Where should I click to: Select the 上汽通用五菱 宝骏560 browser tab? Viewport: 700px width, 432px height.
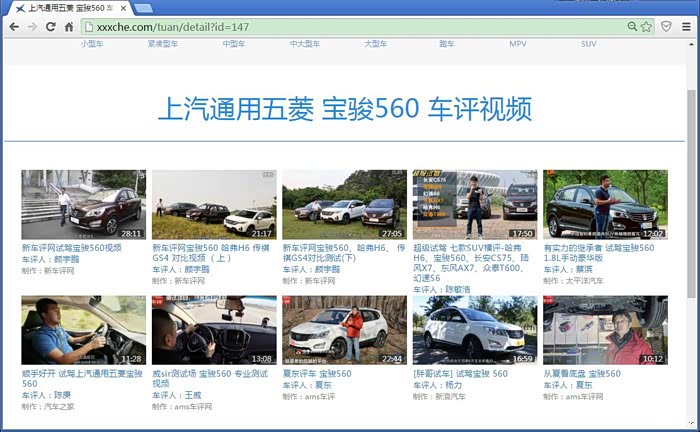(x=69, y=8)
